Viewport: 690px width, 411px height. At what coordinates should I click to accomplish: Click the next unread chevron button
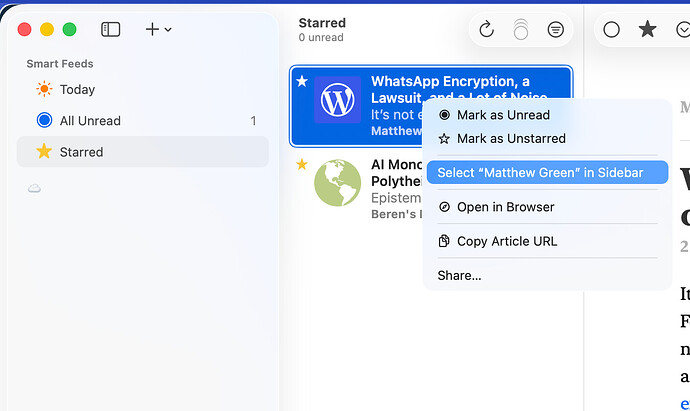(682, 30)
